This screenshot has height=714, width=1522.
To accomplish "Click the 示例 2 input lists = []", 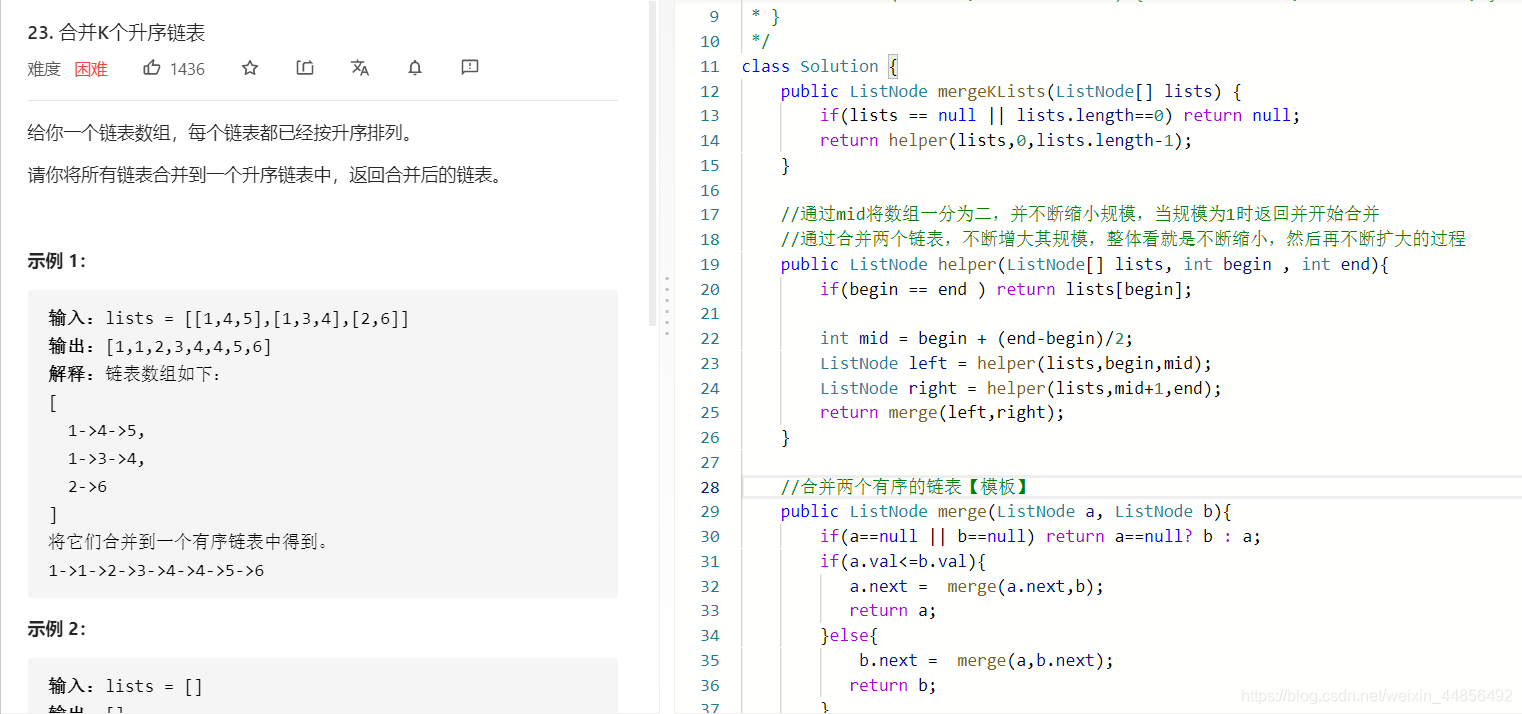I will coord(126,686).
